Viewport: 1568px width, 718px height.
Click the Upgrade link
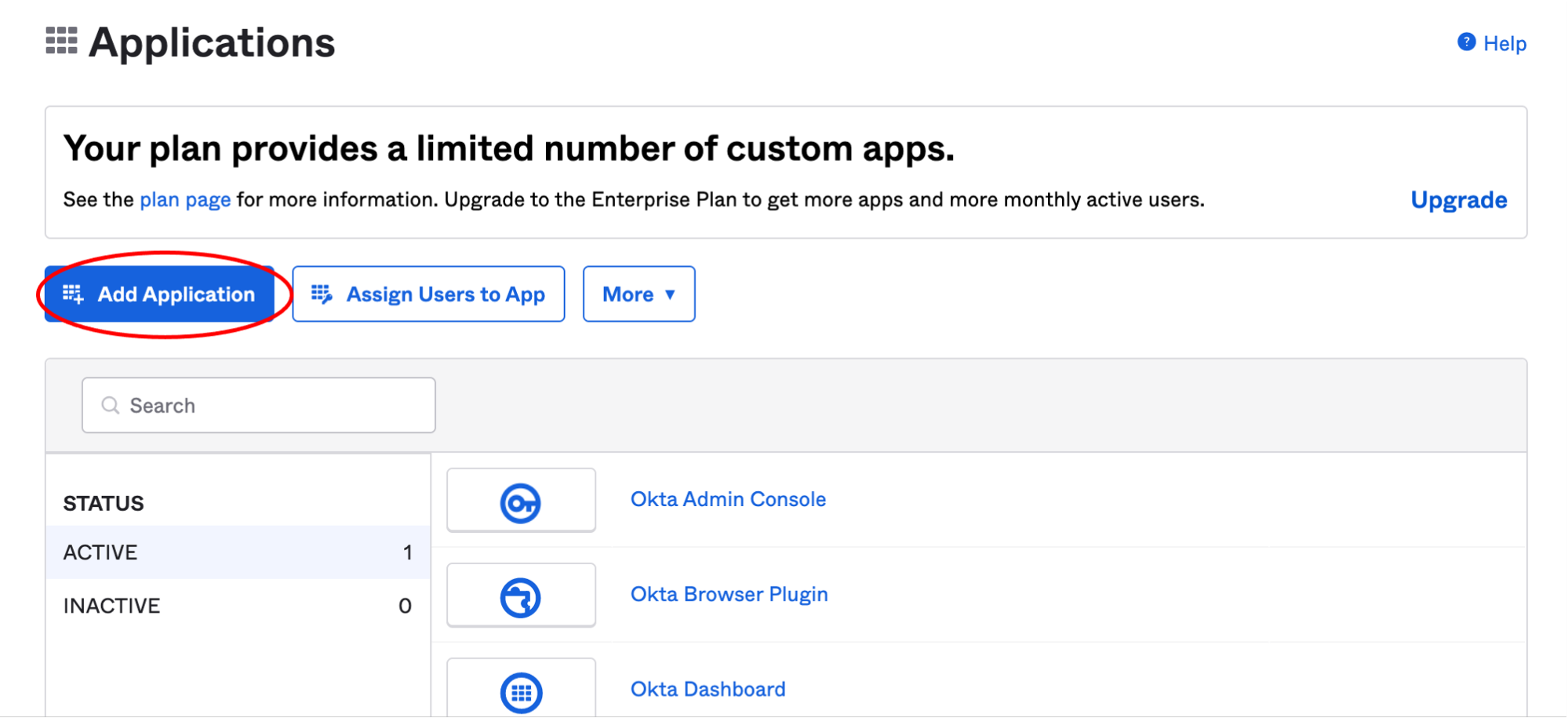1458,200
